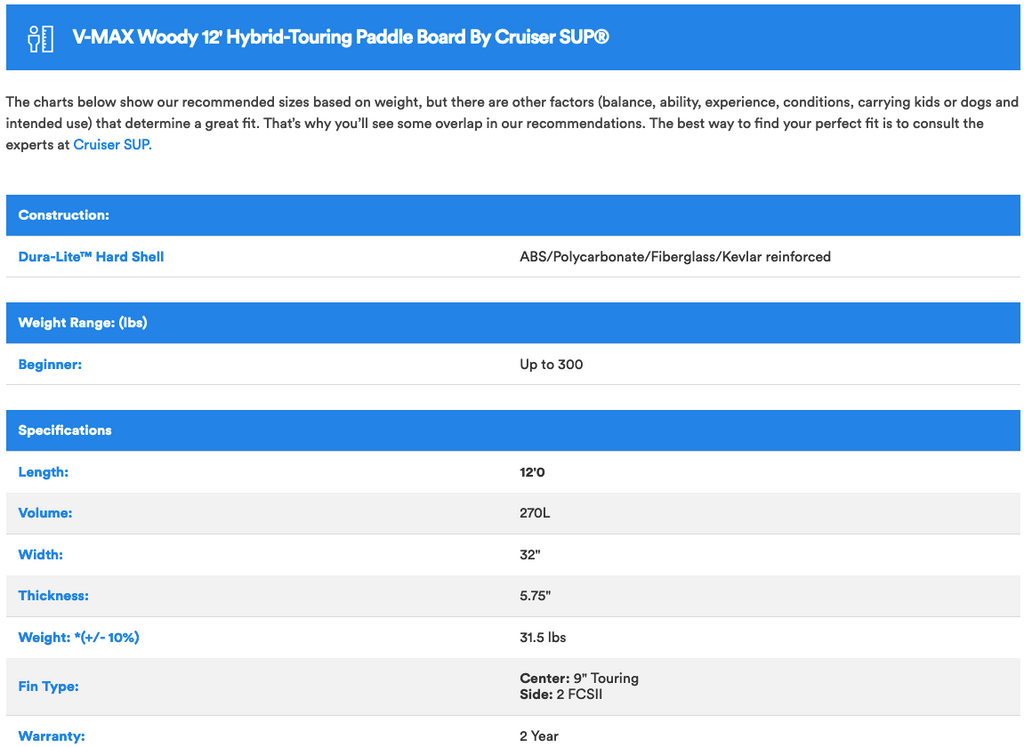1024x747 pixels.
Task: Click the Warranty label
Action: [x=51, y=736]
